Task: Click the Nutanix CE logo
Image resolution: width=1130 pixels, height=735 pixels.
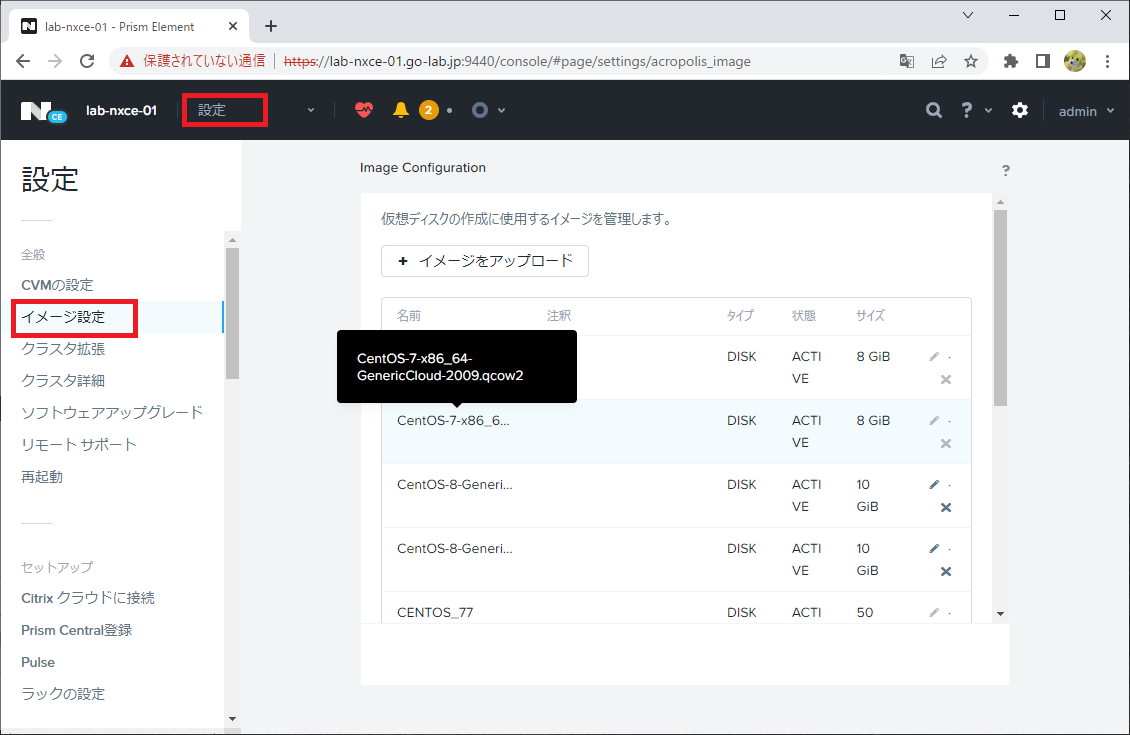Action: pos(42,110)
